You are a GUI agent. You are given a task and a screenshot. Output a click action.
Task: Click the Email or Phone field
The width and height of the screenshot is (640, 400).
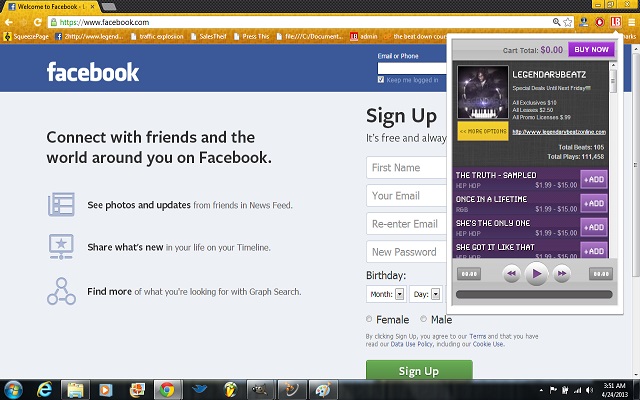click(412, 68)
